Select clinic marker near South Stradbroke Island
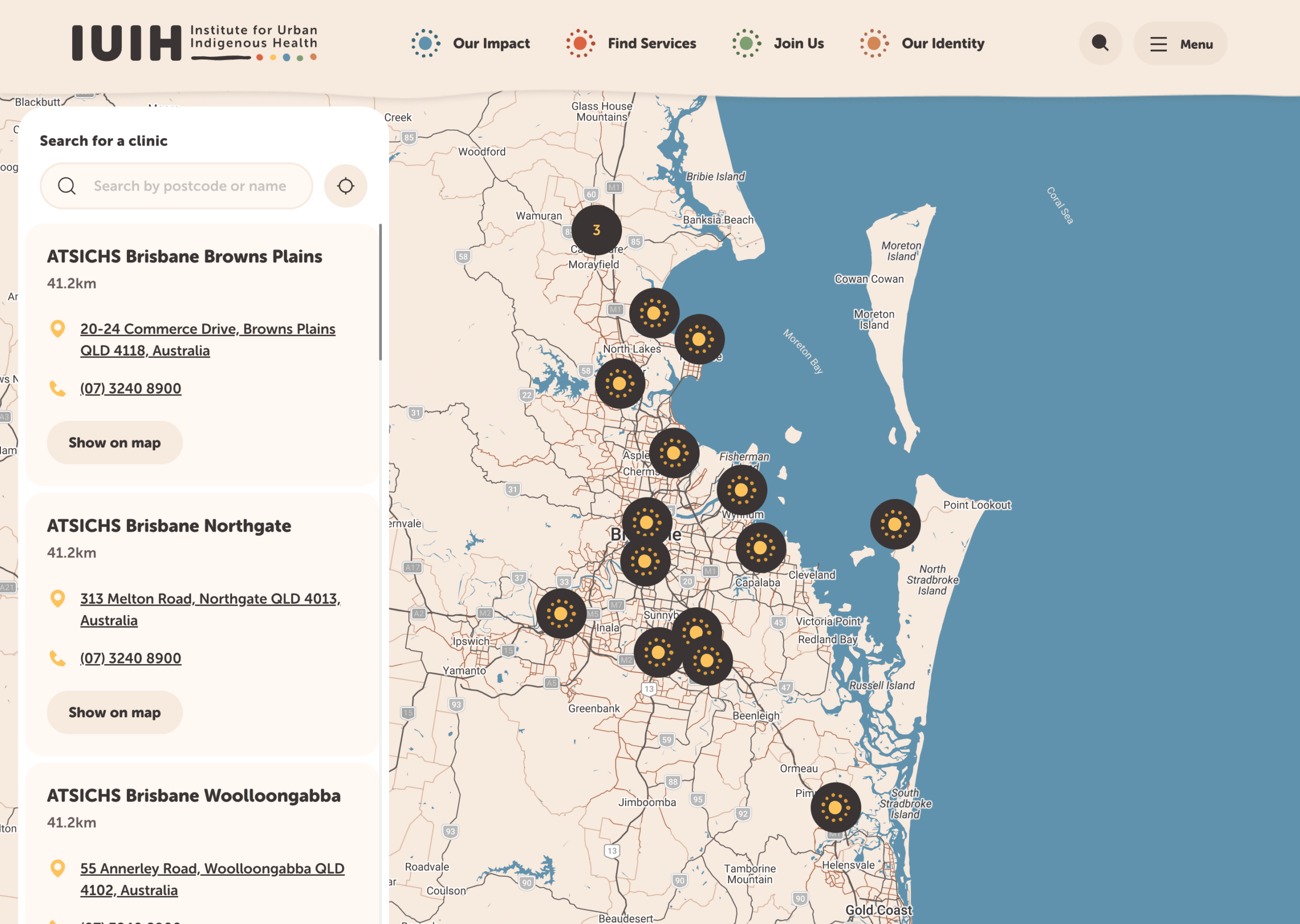 click(835, 807)
